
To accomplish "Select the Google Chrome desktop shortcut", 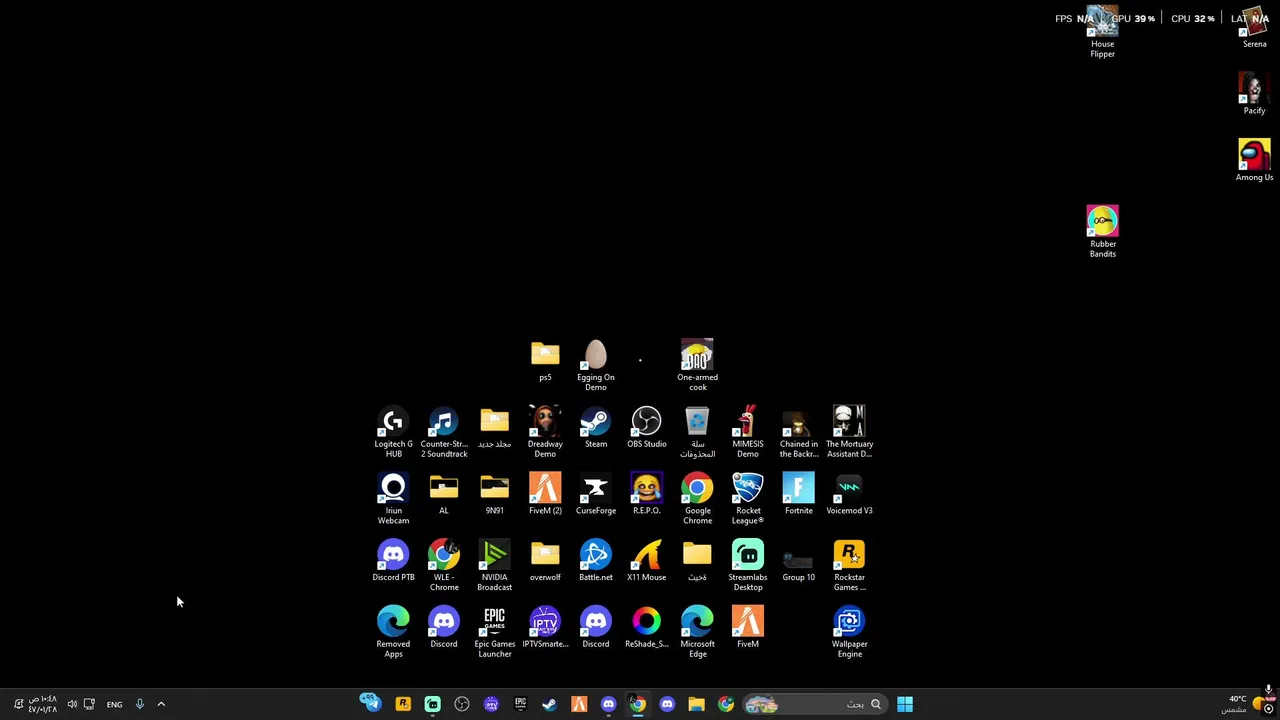I will 697,500.
